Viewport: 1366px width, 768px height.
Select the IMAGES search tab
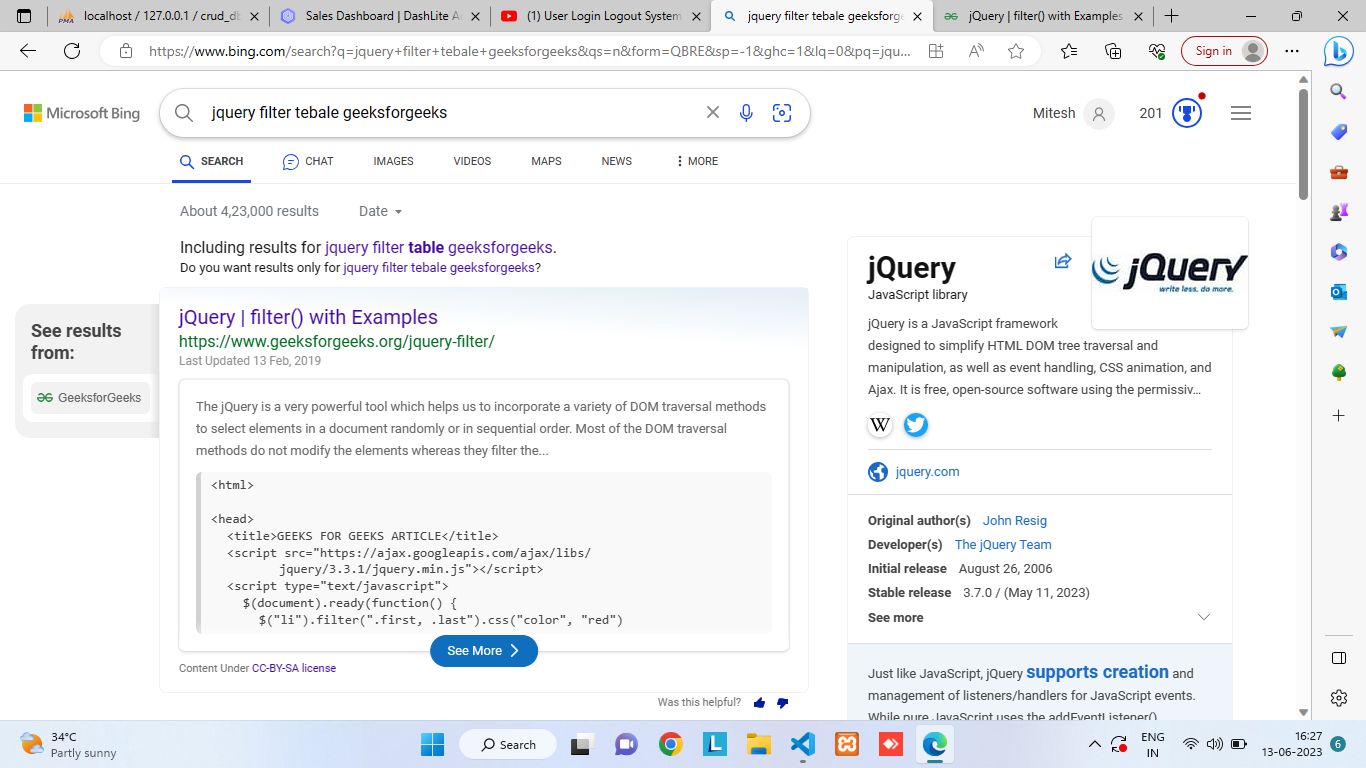tap(393, 161)
